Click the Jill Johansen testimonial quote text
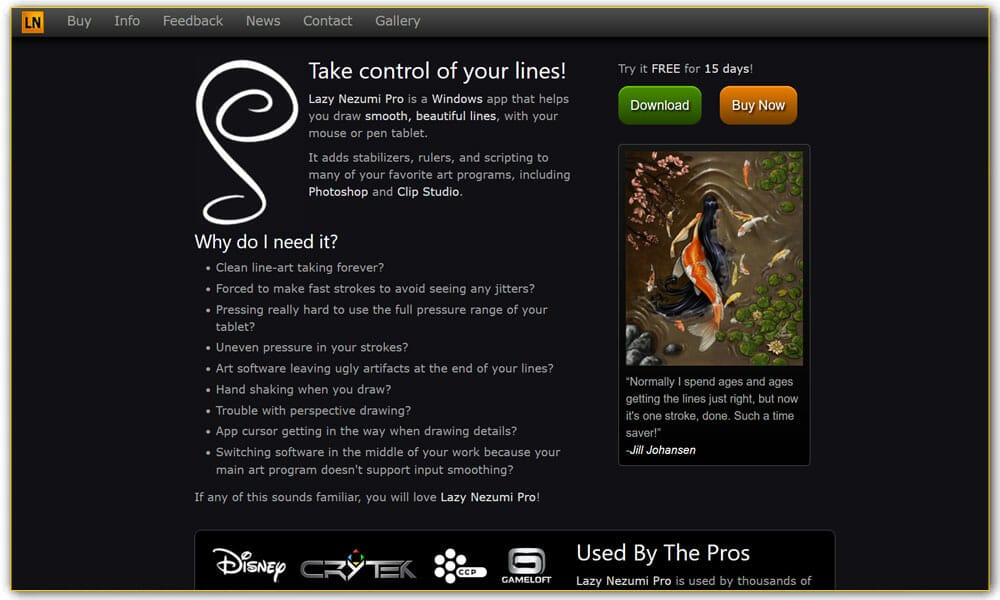The height and width of the screenshot is (600, 1000). click(712, 407)
